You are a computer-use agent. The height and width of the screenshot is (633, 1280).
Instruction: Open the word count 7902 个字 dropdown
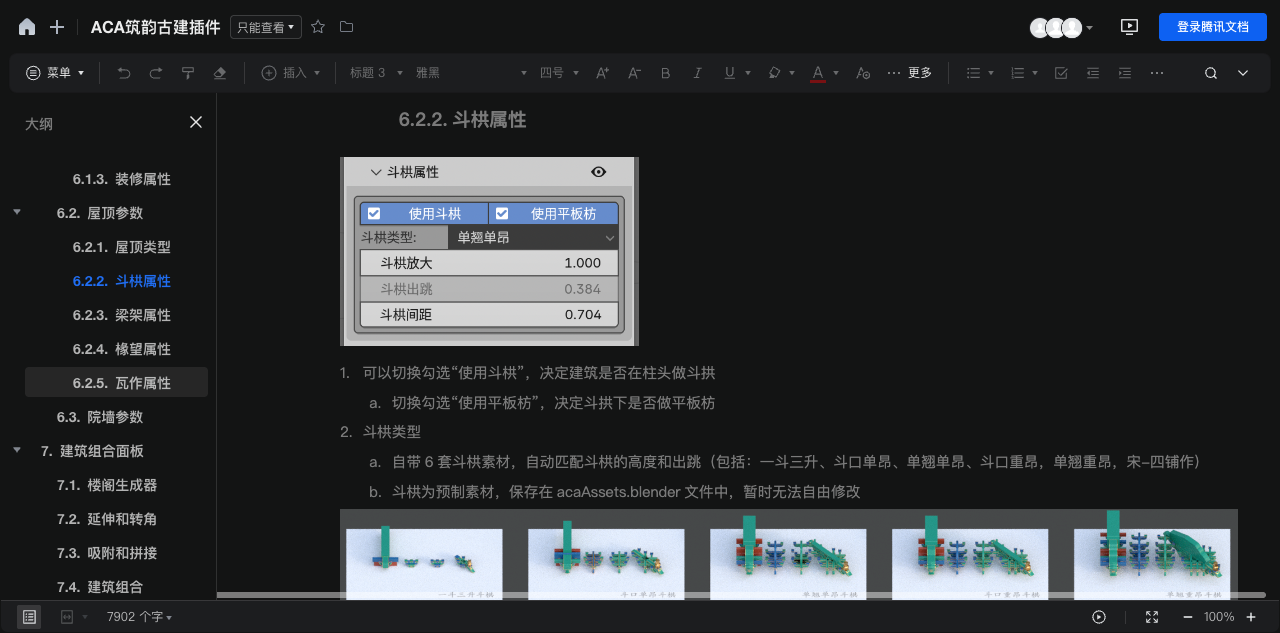click(139, 617)
